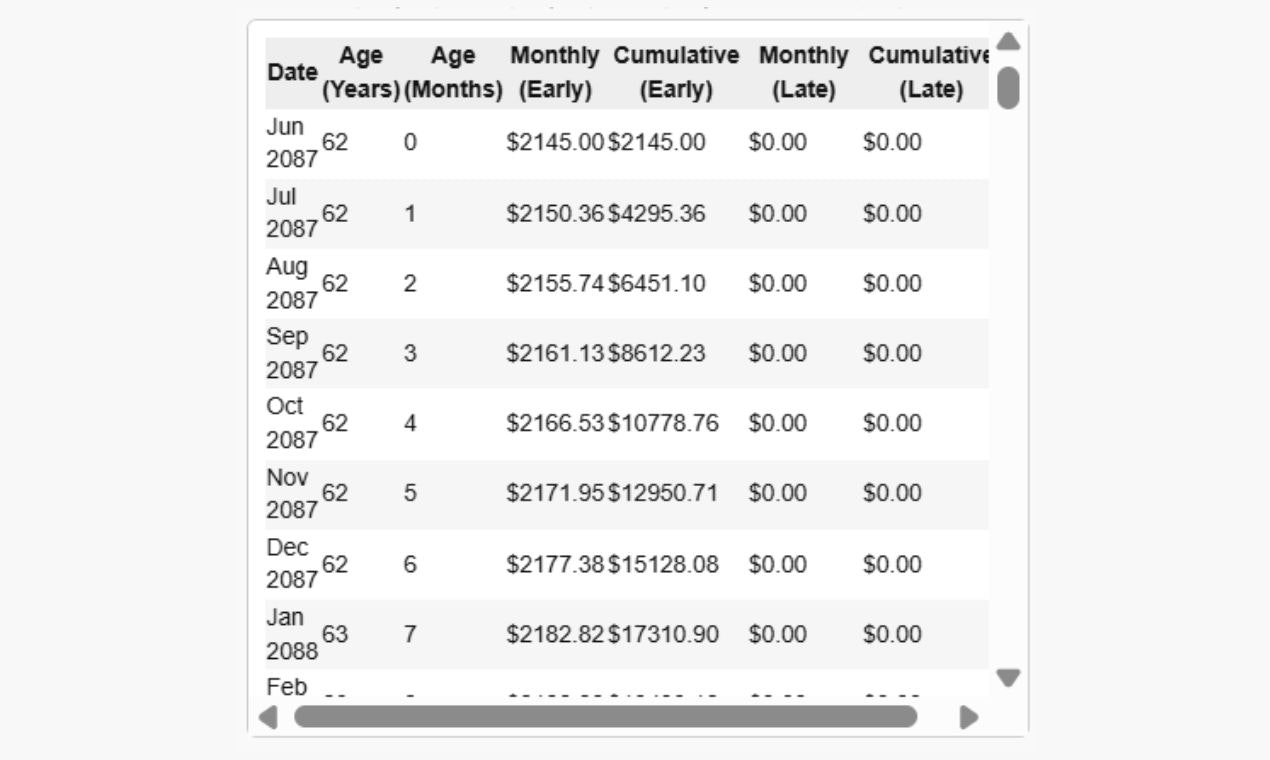Select the Cumulative (Early) column header
Image resolution: width=1270 pixels, height=760 pixels.
click(676, 73)
